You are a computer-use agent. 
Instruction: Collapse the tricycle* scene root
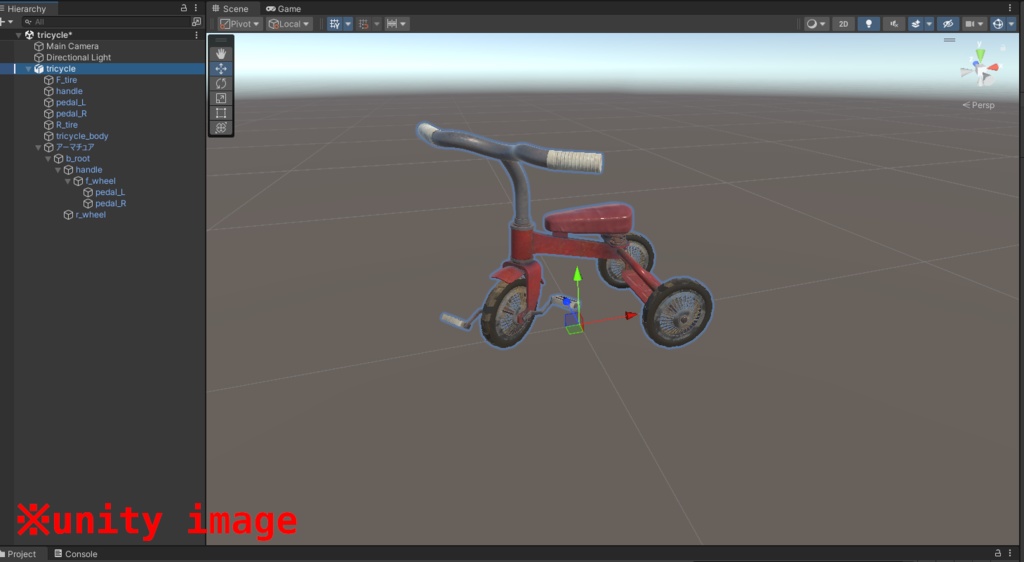18,35
